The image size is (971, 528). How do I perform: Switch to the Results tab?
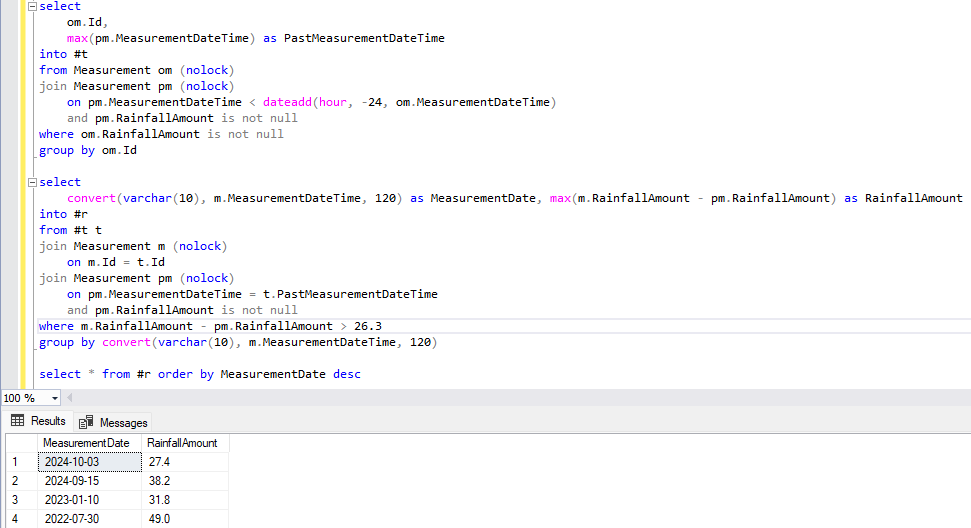[x=38, y=421]
